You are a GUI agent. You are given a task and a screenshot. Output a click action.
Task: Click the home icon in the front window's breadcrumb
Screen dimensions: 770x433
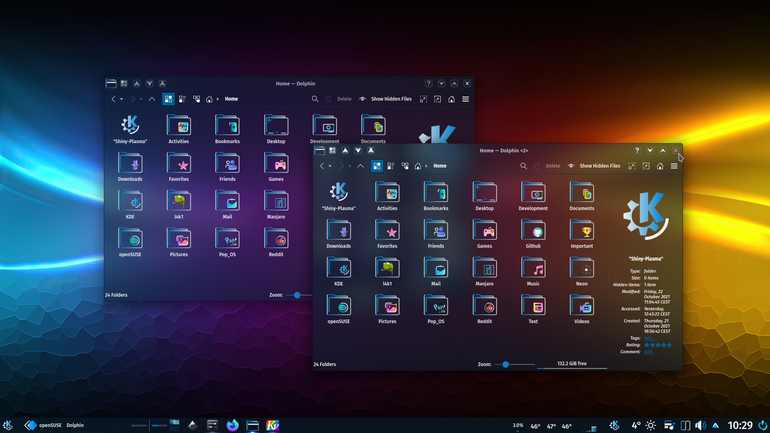[418, 166]
